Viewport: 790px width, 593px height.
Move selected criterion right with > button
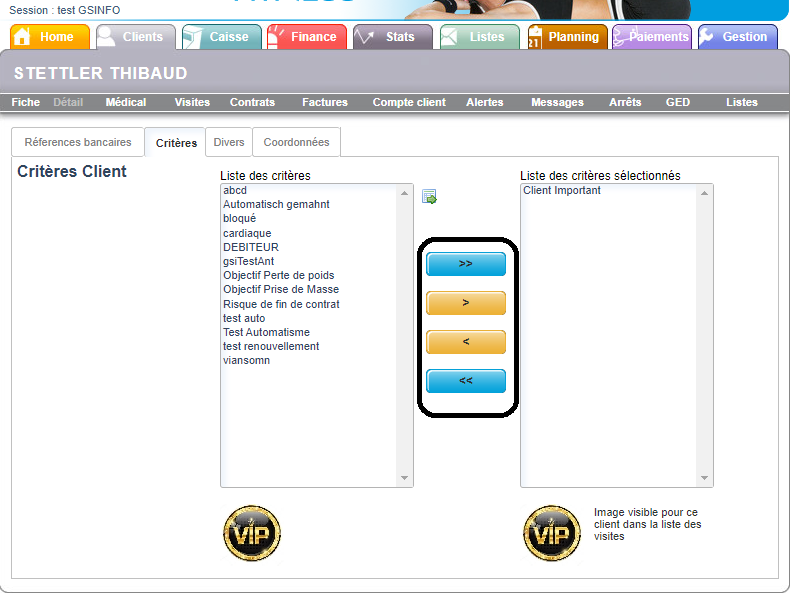point(466,303)
